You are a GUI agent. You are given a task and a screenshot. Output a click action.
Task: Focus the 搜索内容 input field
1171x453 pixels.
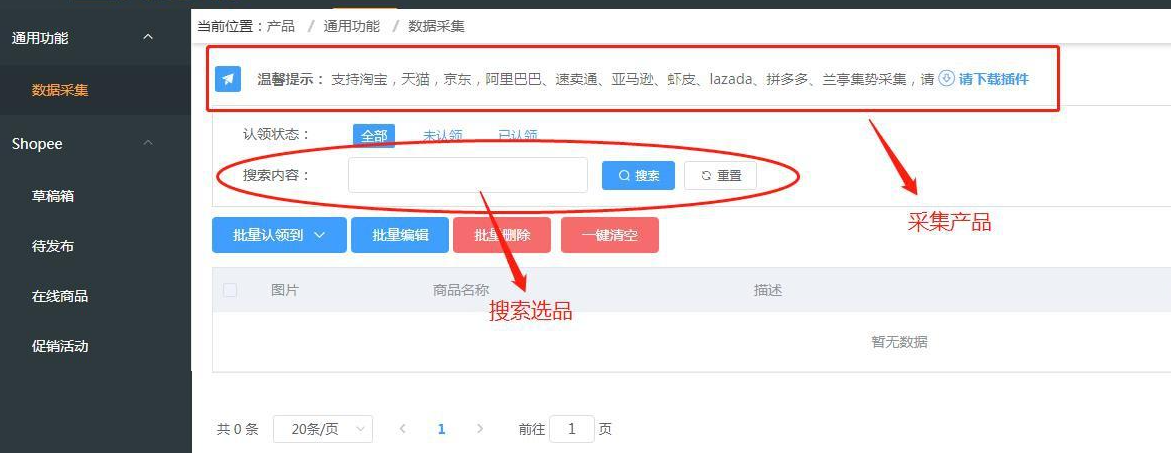pos(468,175)
